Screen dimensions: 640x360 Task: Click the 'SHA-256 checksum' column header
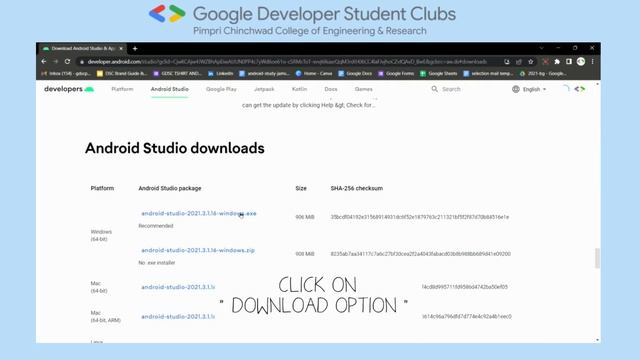tap(357, 188)
